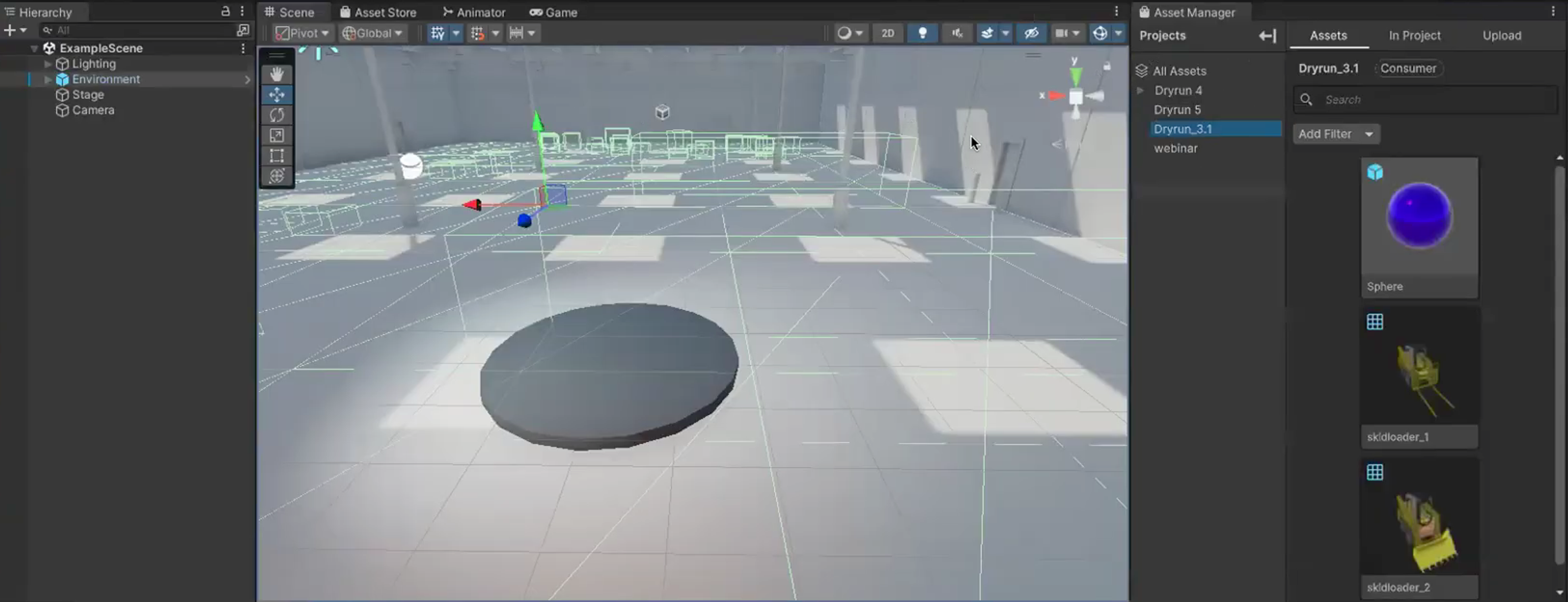
Task: Open the Global orientation dropdown
Action: [372, 33]
